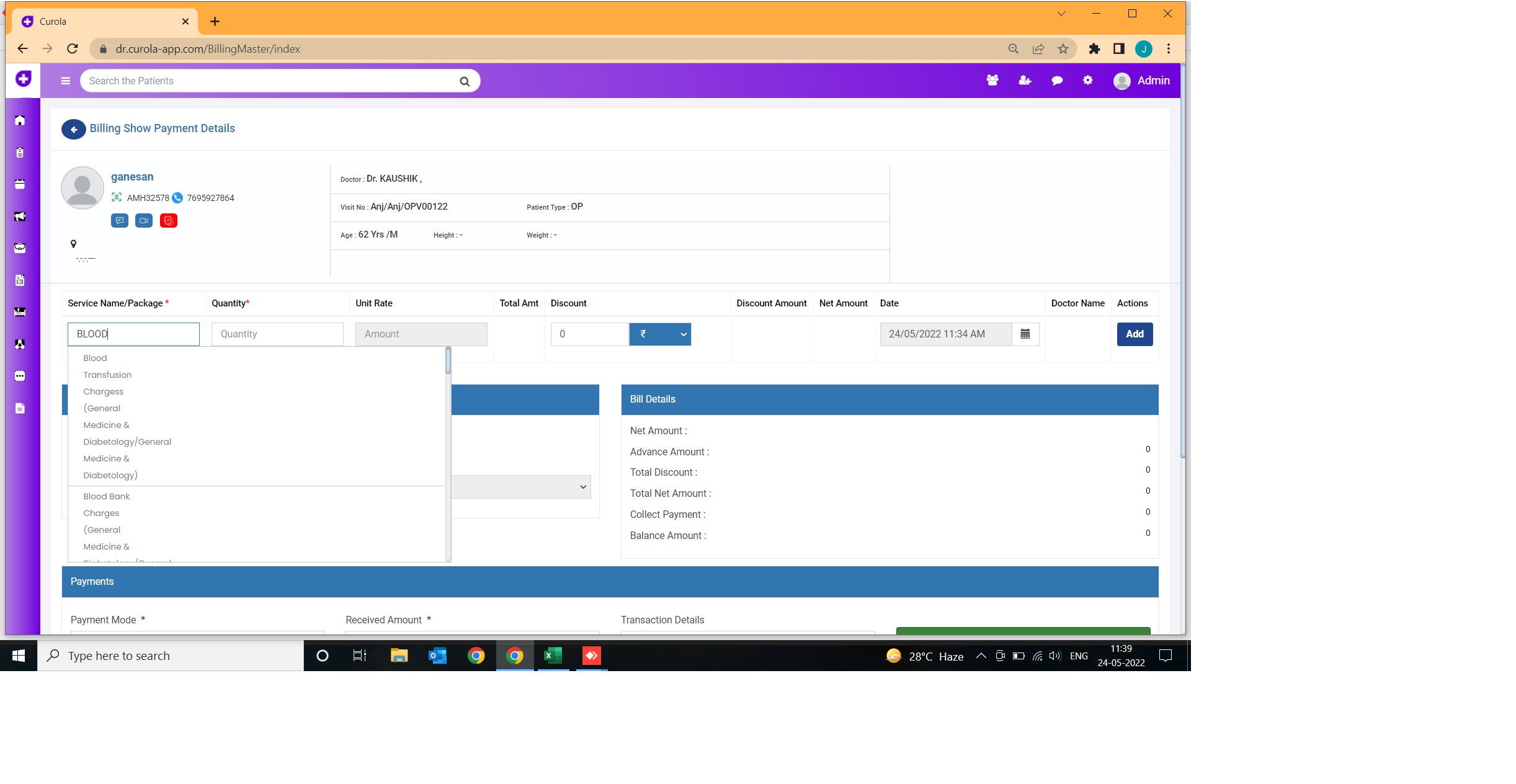
Task: Click the blue patient chat message icon
Action: pos(120,221)
